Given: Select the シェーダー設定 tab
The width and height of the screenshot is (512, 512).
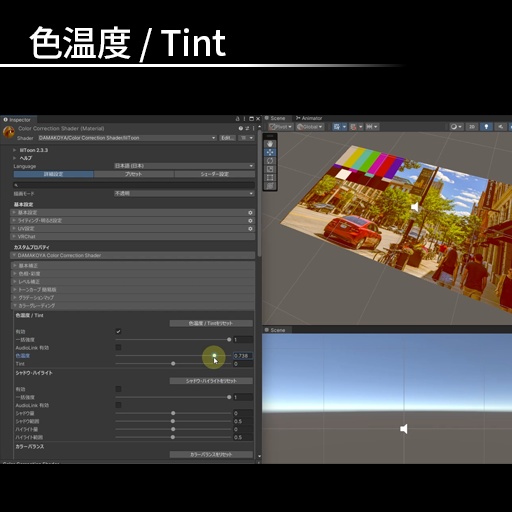Looking at the screenshot, I should (x=215, y=174).
